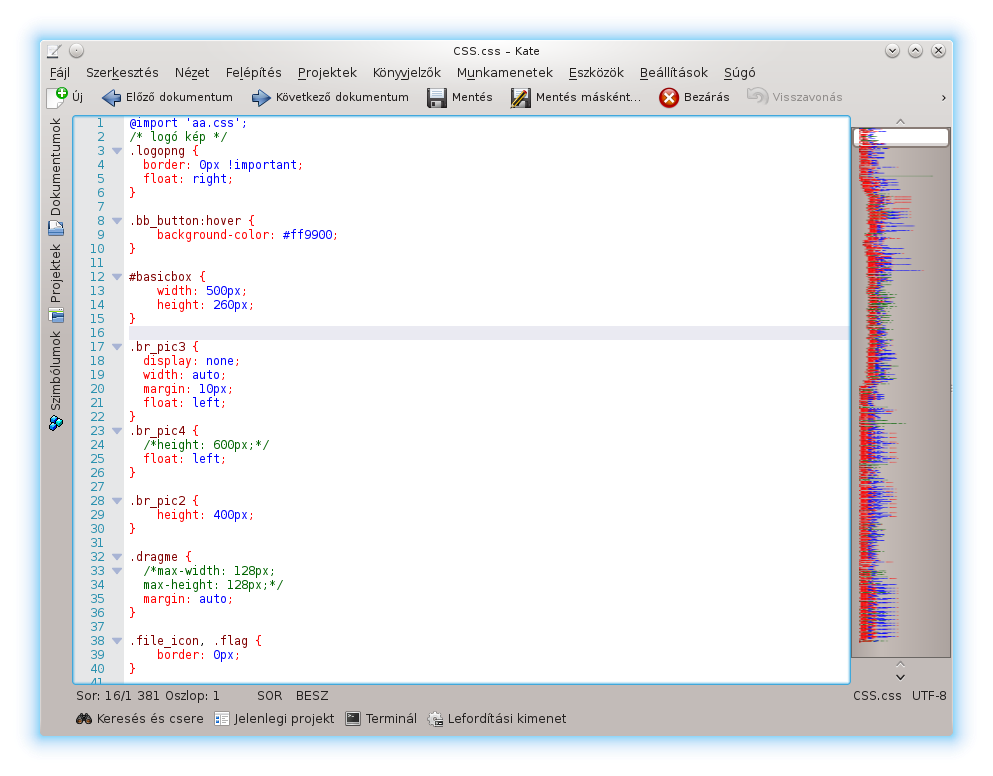Place cursor on the empty line 16
Image resolution: width=993 pixels, height=776 pixels.
489,333
